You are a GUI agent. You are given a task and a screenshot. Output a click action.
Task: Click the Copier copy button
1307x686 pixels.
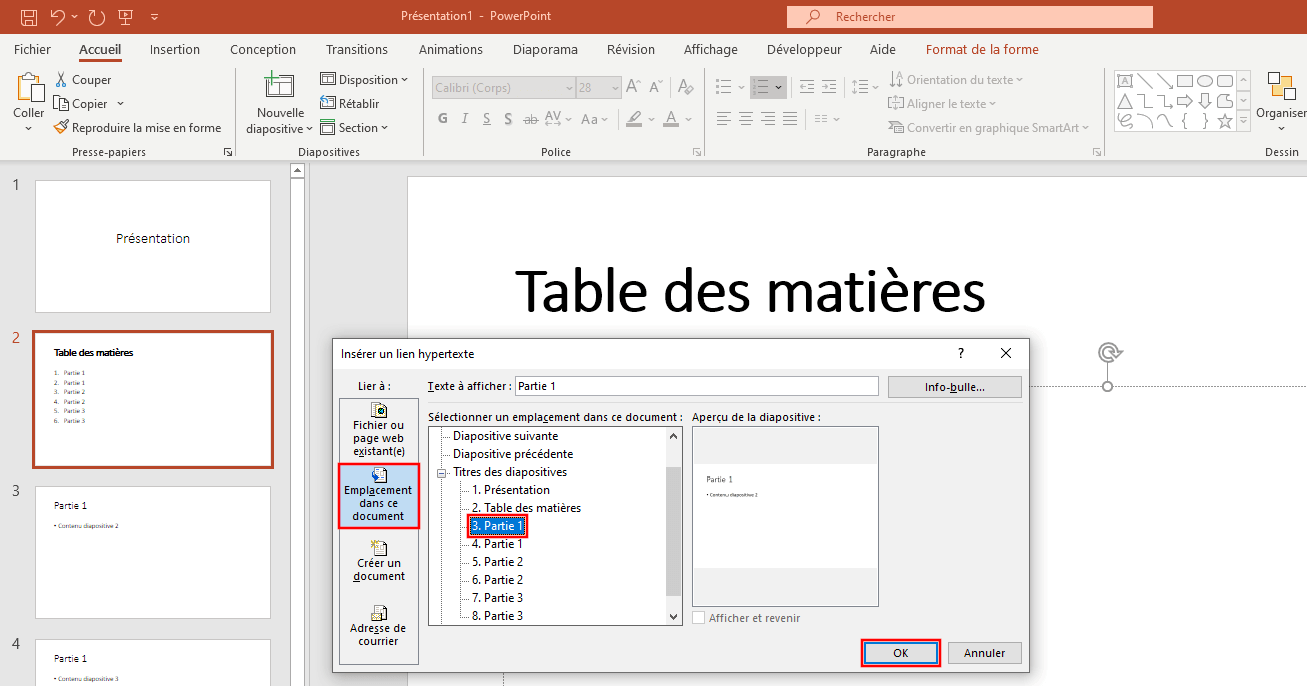click(x=81, y=104)
